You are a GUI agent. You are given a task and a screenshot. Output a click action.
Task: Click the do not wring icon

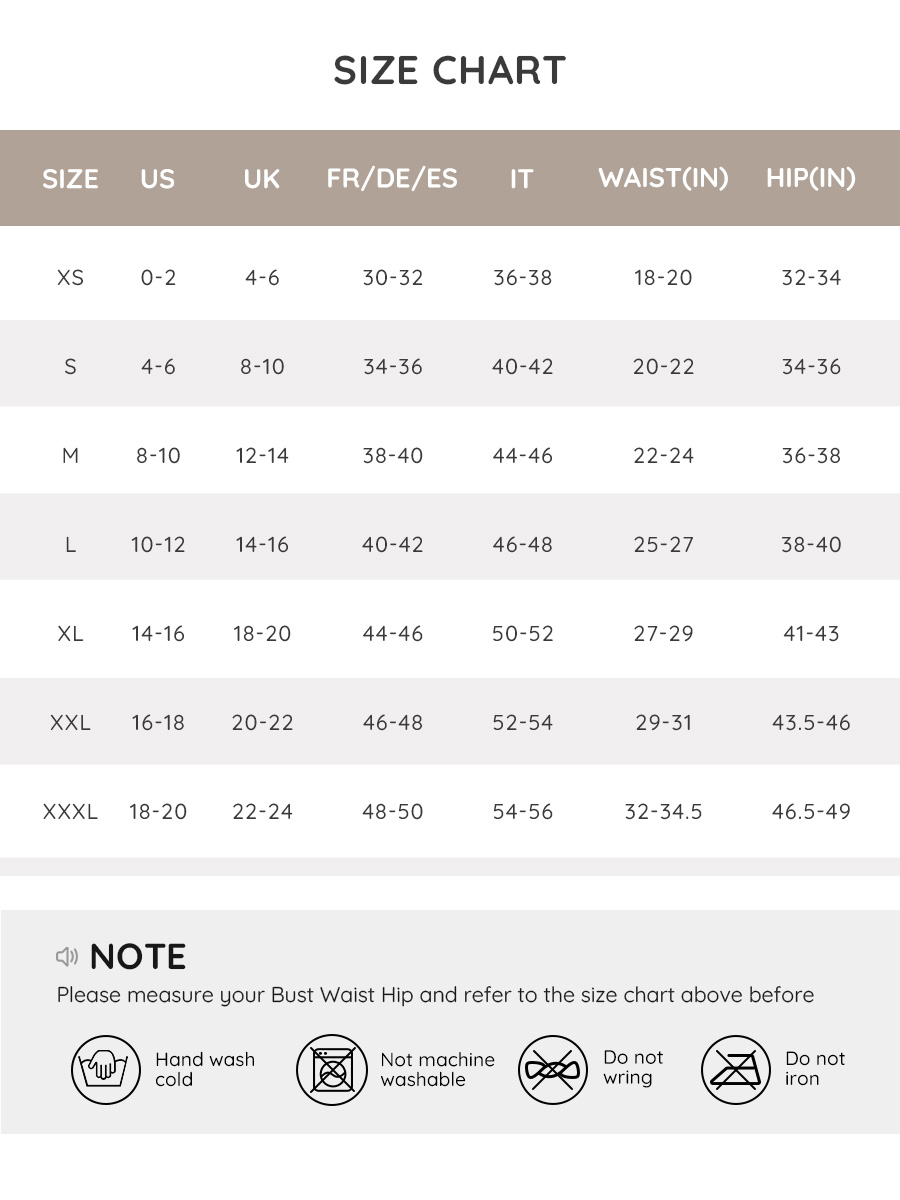[553, 1069]
